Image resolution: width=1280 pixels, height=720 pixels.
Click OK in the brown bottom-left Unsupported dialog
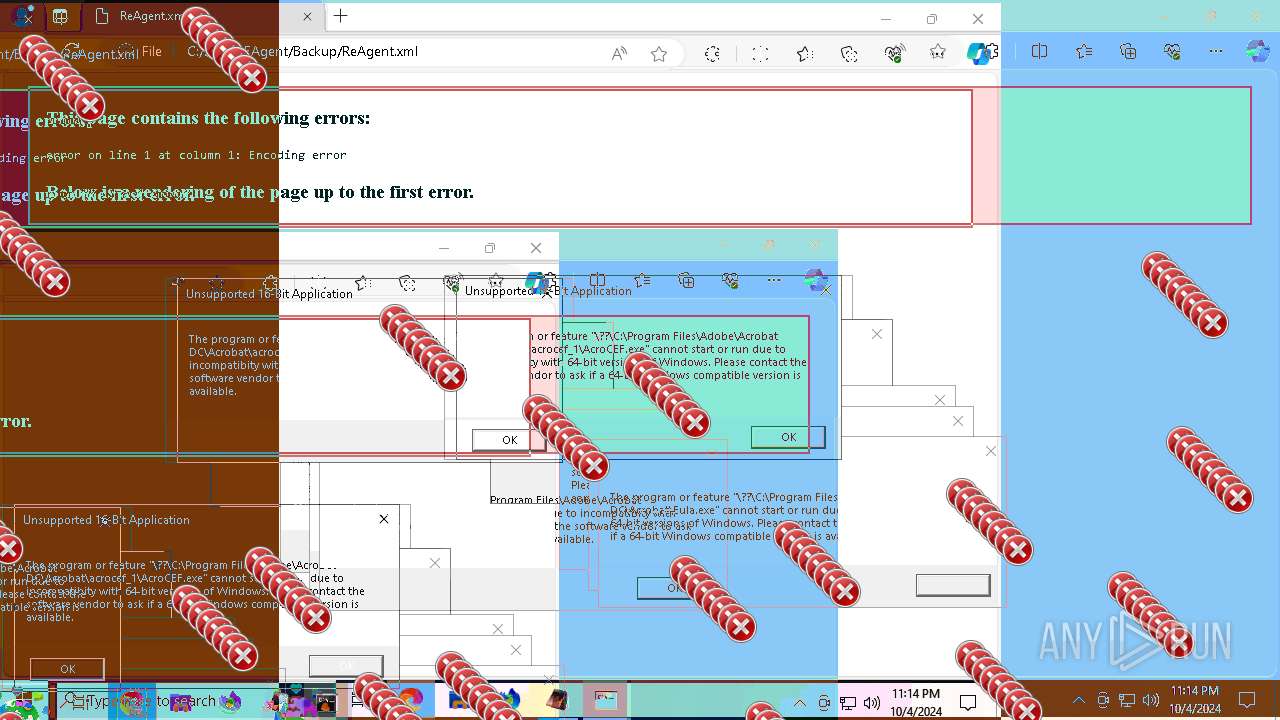[67, 669]
